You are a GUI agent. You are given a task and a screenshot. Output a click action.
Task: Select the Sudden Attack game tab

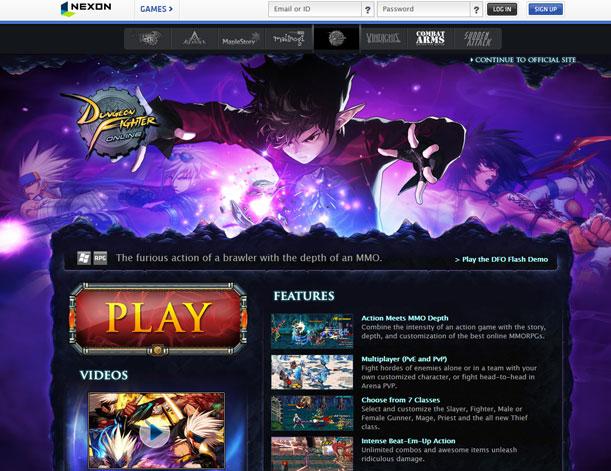point(478,38)
